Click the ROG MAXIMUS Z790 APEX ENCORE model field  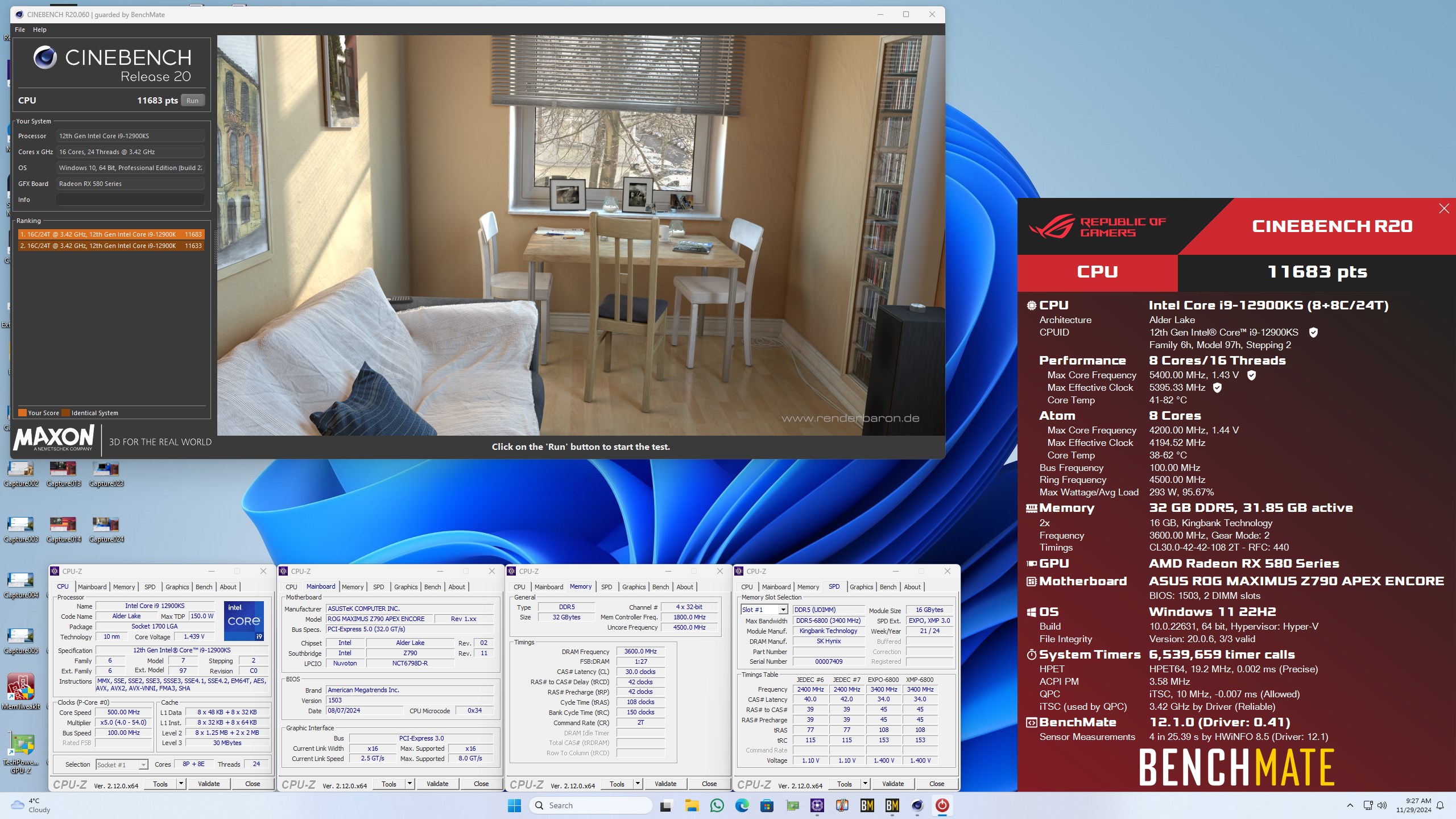tap(379, 619)
